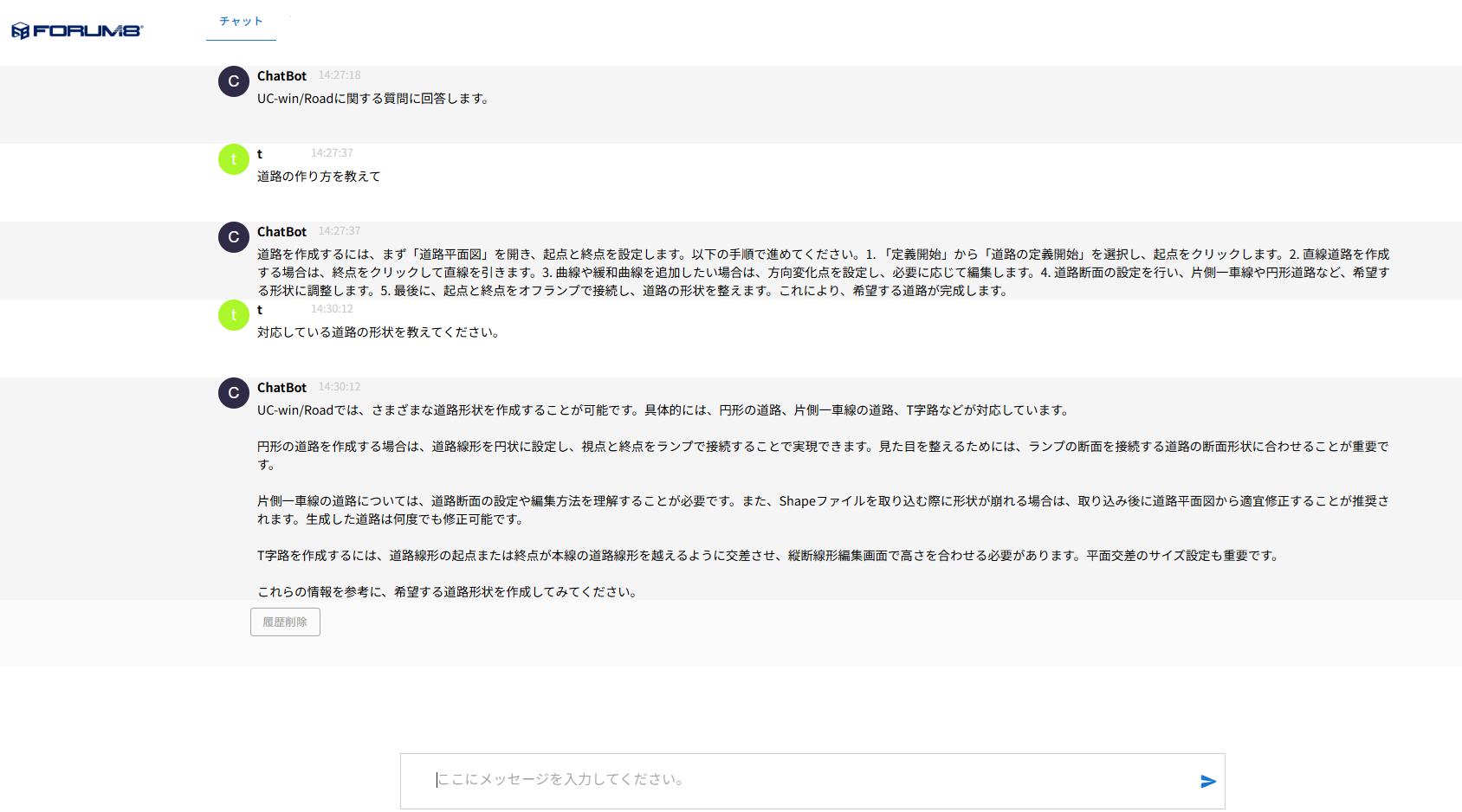Click the paragraph starting with 片側一車線の道路については

click(823, 510)
